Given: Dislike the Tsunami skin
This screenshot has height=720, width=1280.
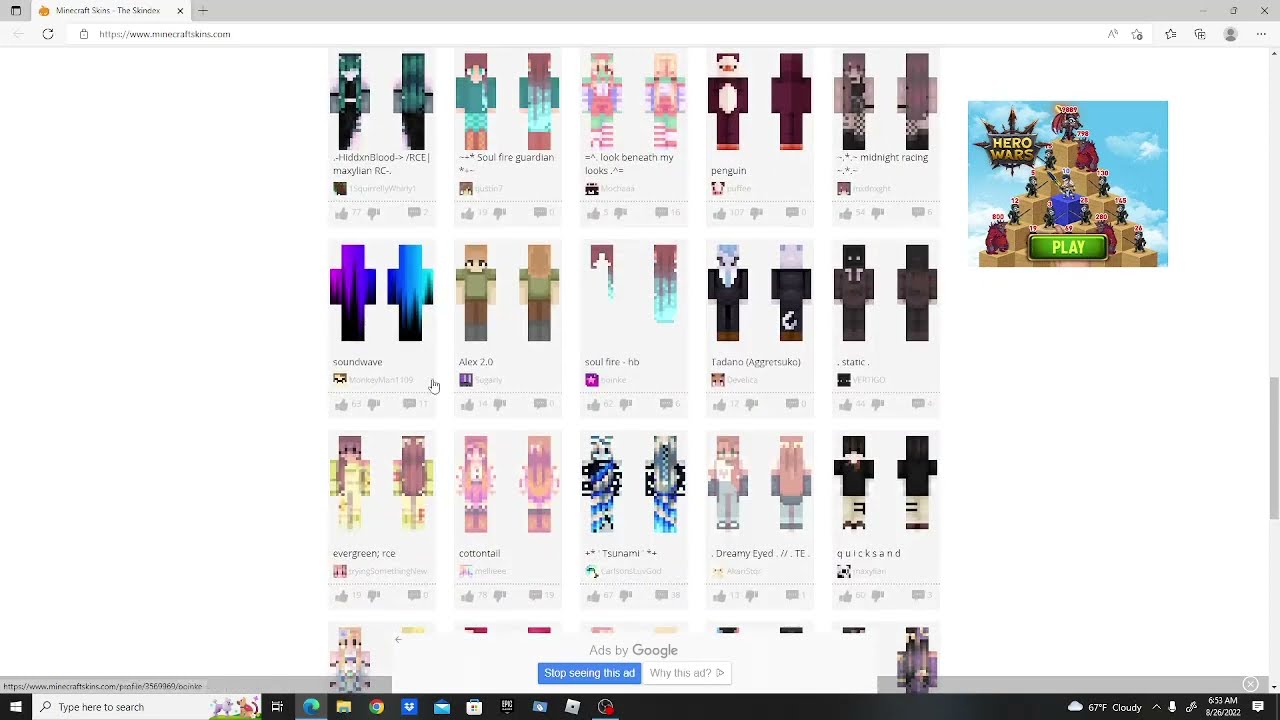Looking at the screenshot, I should click(x=626, y=596).
